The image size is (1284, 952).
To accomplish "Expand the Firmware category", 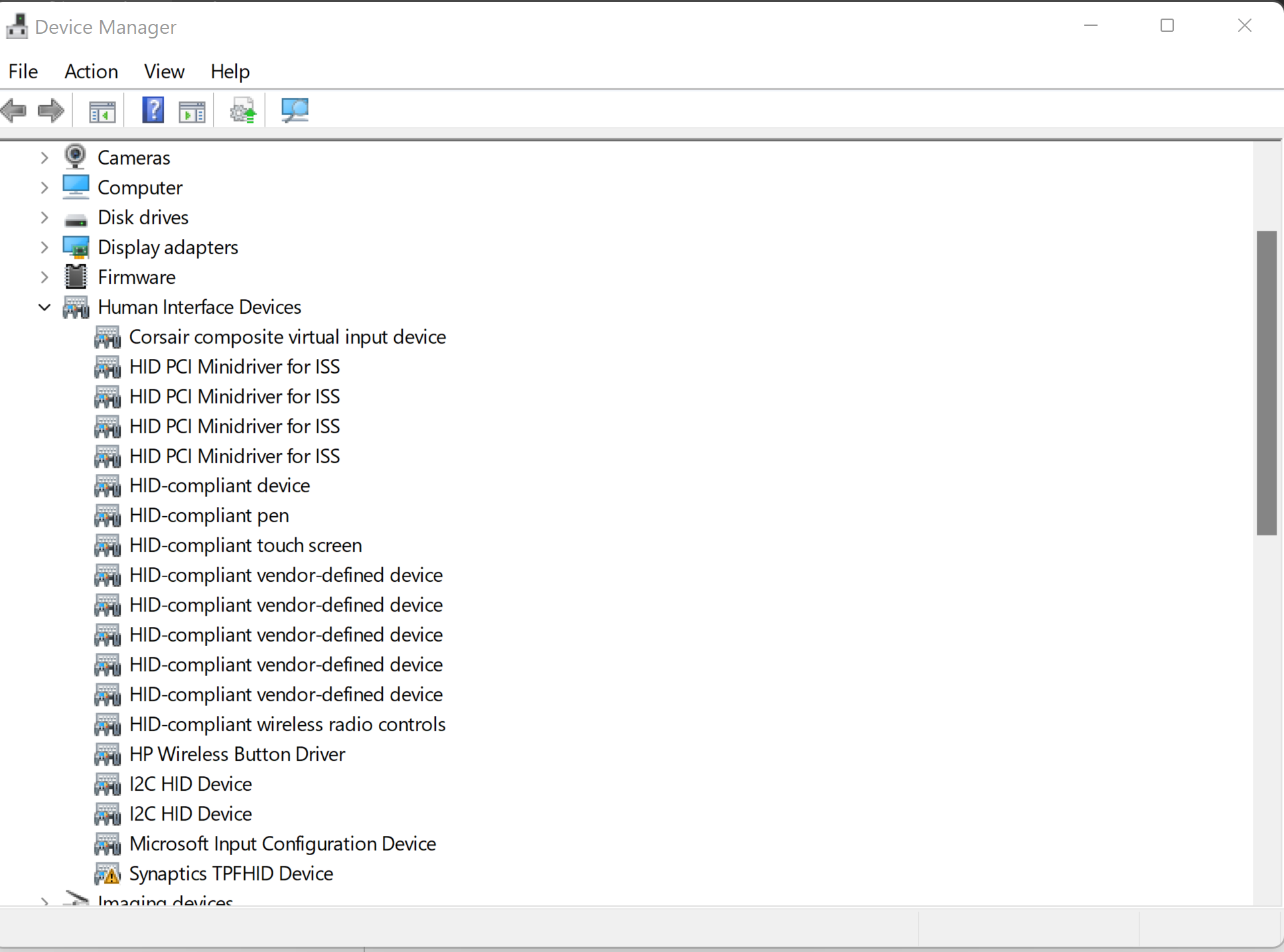I will click(44, 277).
